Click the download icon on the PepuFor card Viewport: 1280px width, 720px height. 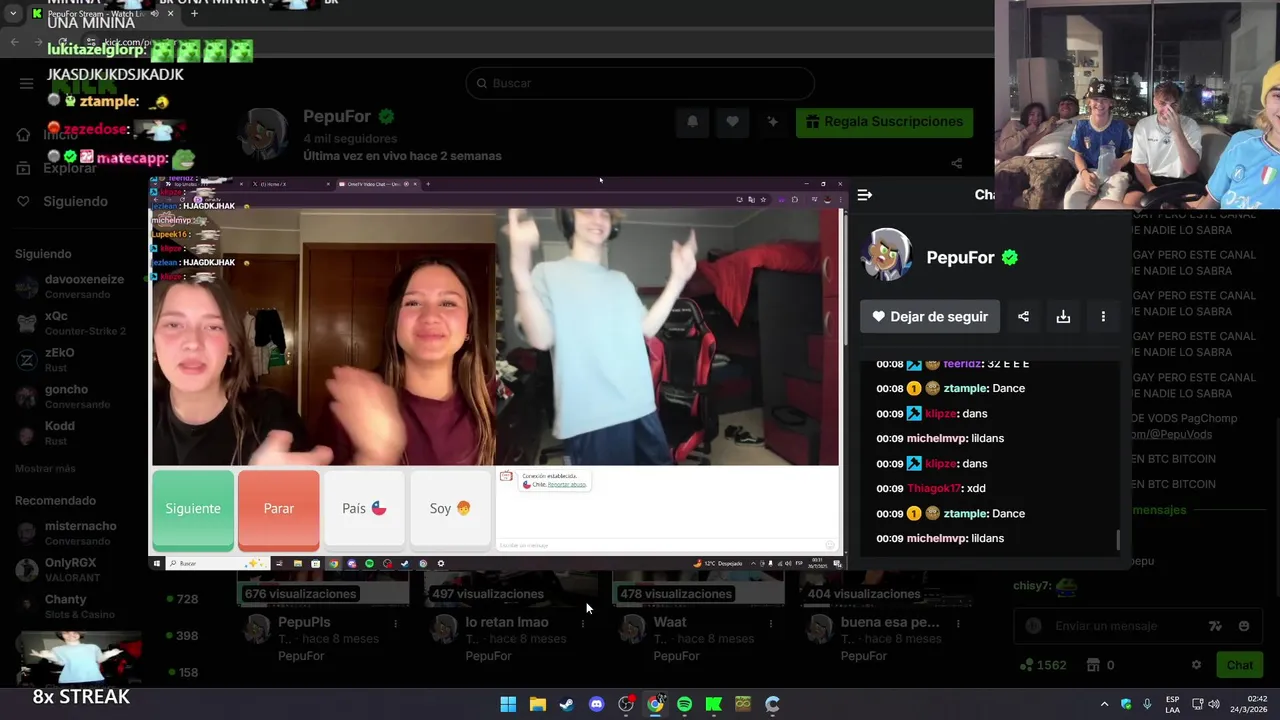(x=1063, y=317)
